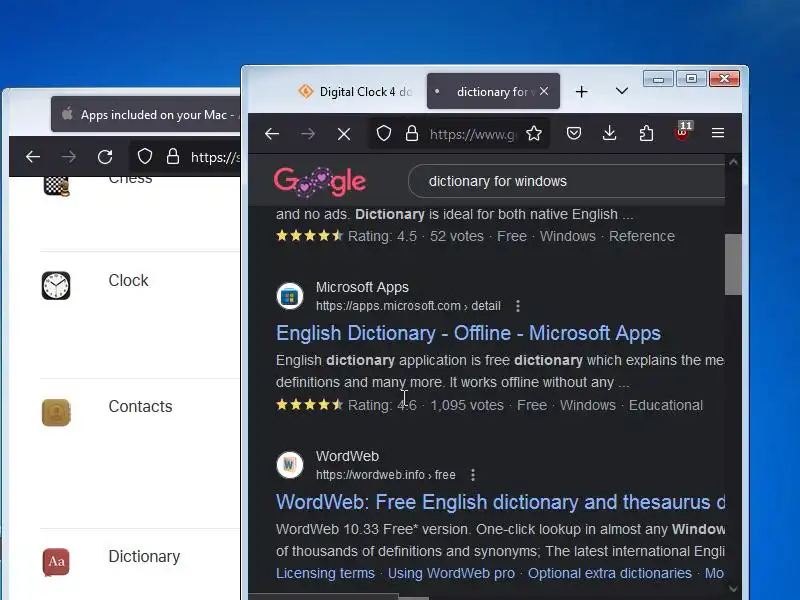Click the 52 votes rating text
Viewport: 800px width, 600px height.
point(457,236)
